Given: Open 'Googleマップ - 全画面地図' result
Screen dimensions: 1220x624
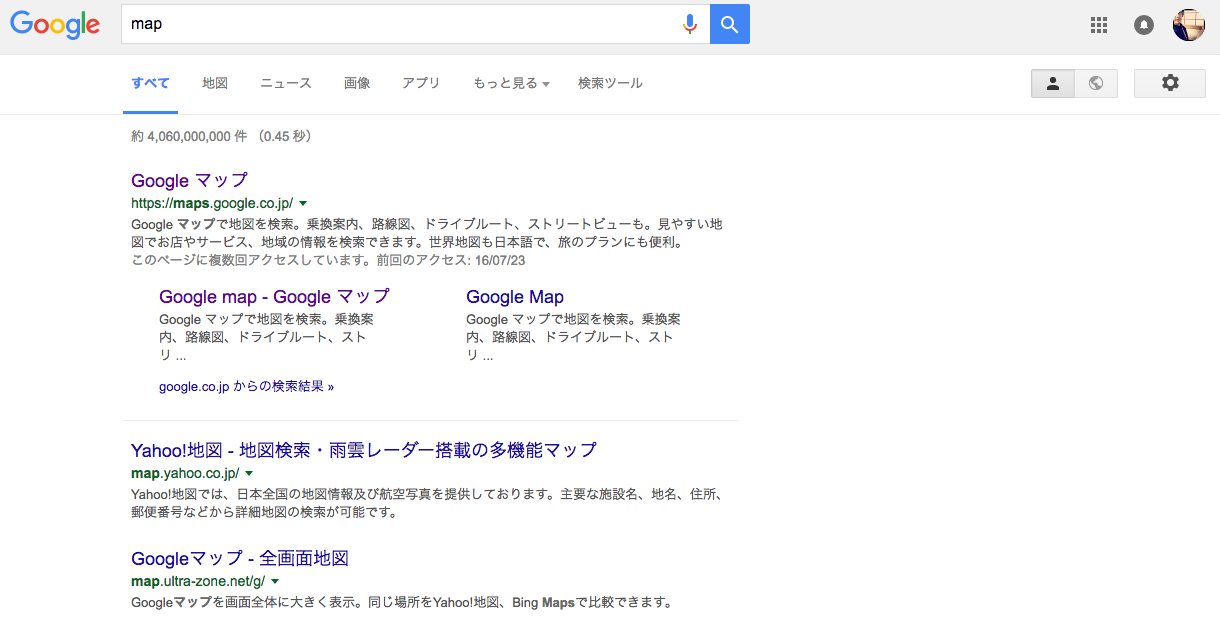Looking at the screenshot, I should point(240,558).
